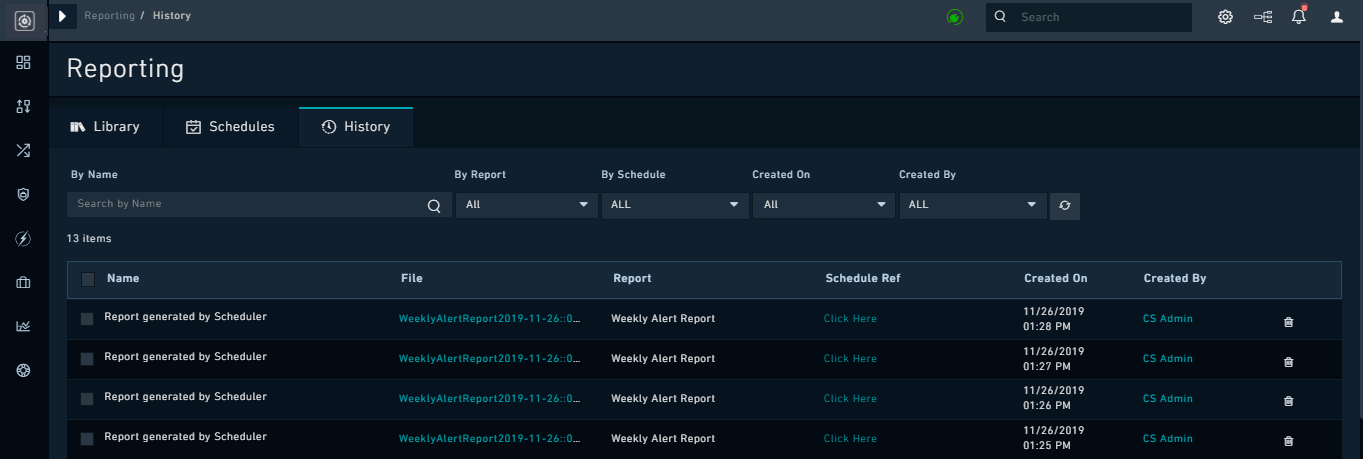This screenshot has height=459, width=1363.
Task: Open the lightning bolt sidebar icon
Action: point(23,238)
